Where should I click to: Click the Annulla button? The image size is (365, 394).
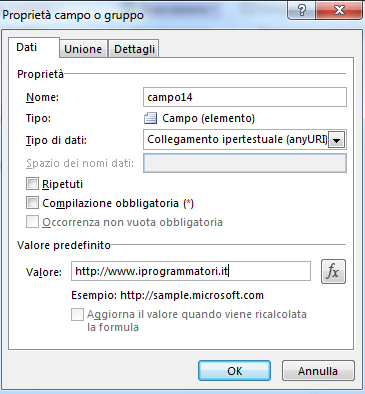click(x=318, y=371)
